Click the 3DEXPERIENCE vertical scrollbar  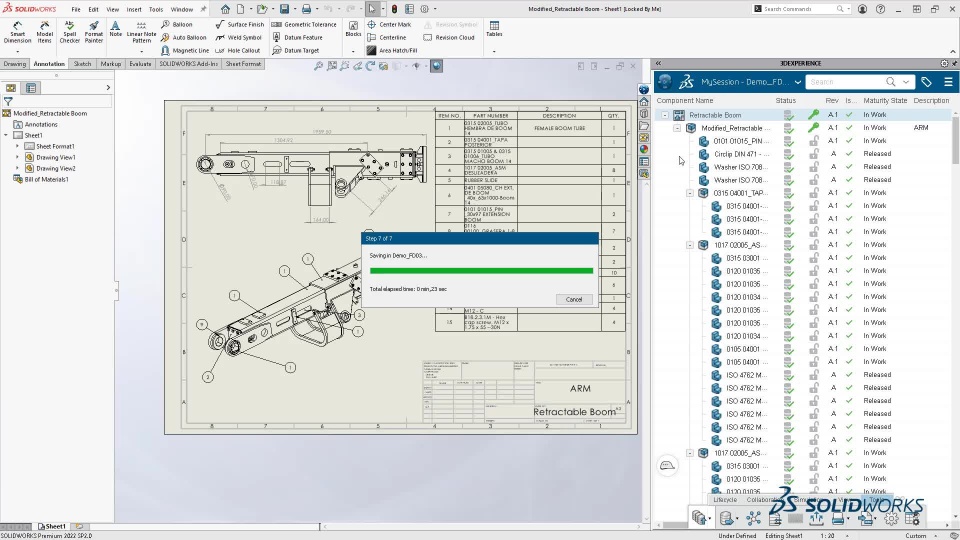(x=955, y=138)
